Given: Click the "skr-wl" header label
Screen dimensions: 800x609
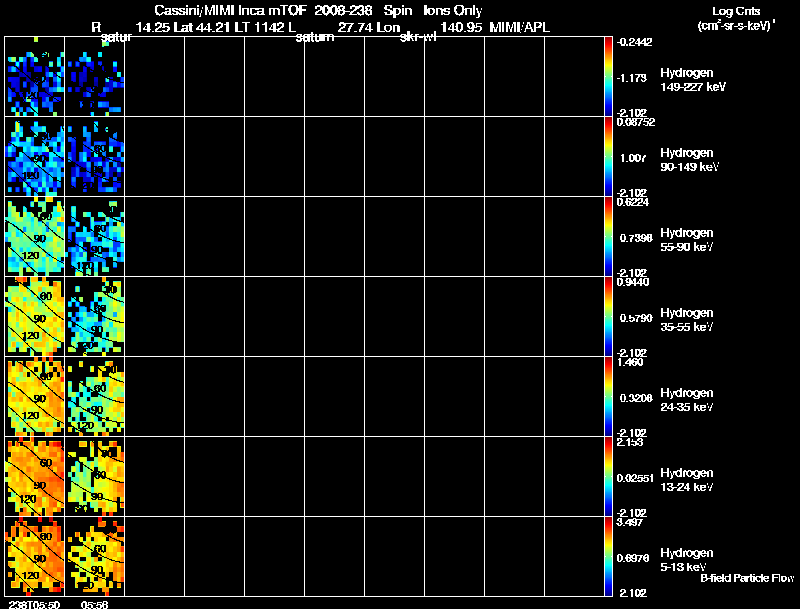Looking at the screenshot, I should 418,37.
